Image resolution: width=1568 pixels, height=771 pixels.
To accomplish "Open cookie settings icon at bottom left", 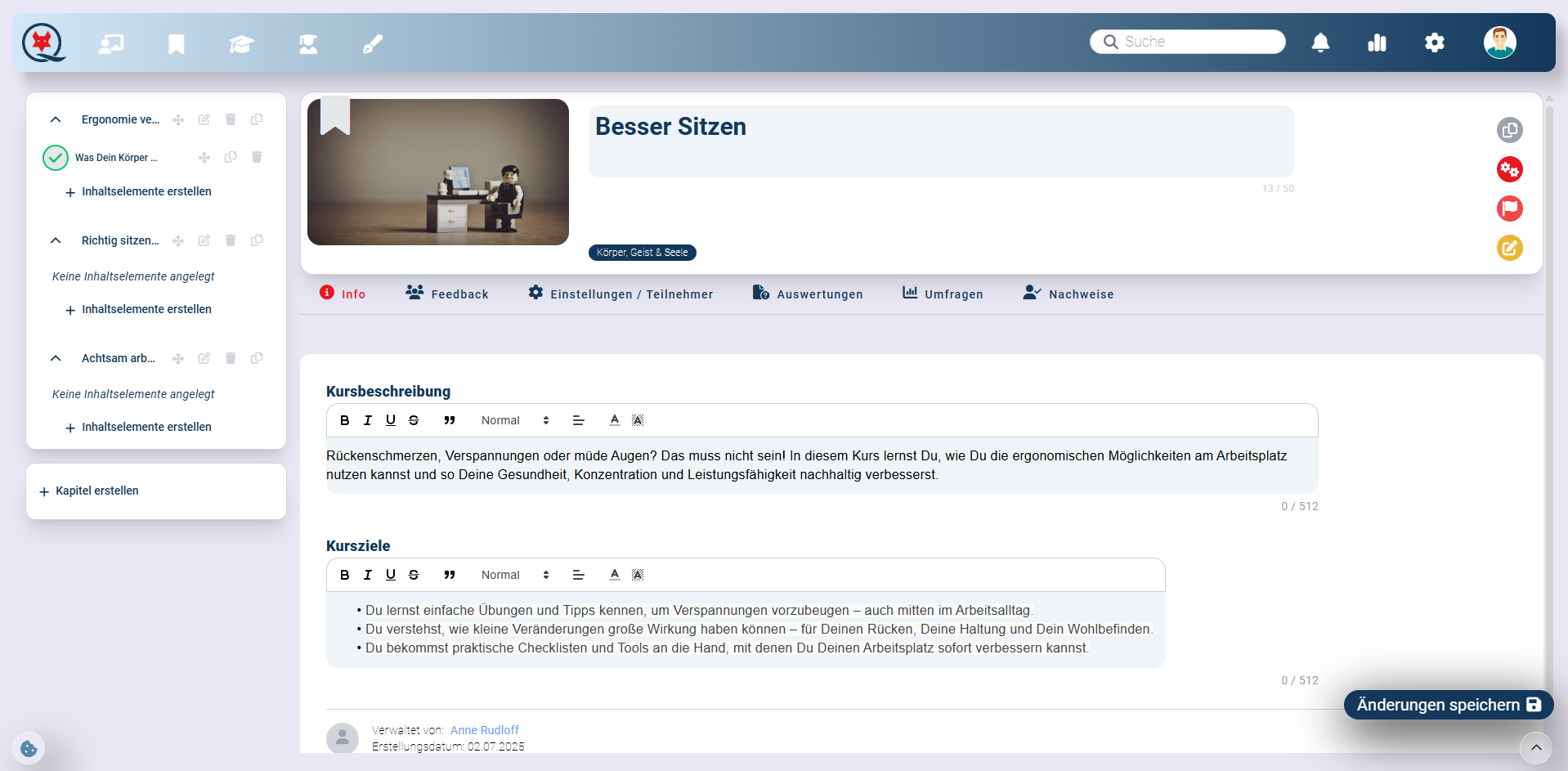I will (29, 748).
